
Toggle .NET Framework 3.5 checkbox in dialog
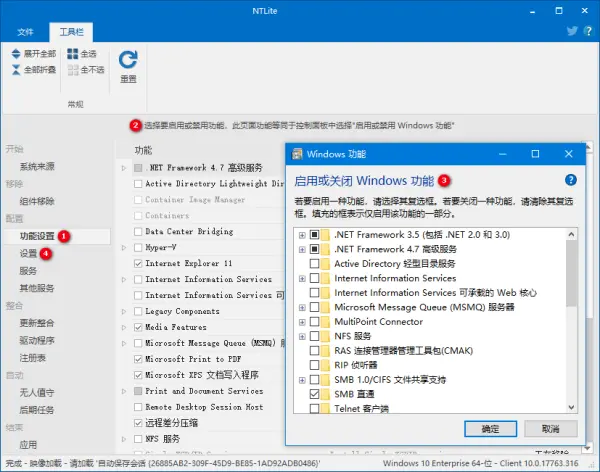pyautogui.click(x=315, y=235)
